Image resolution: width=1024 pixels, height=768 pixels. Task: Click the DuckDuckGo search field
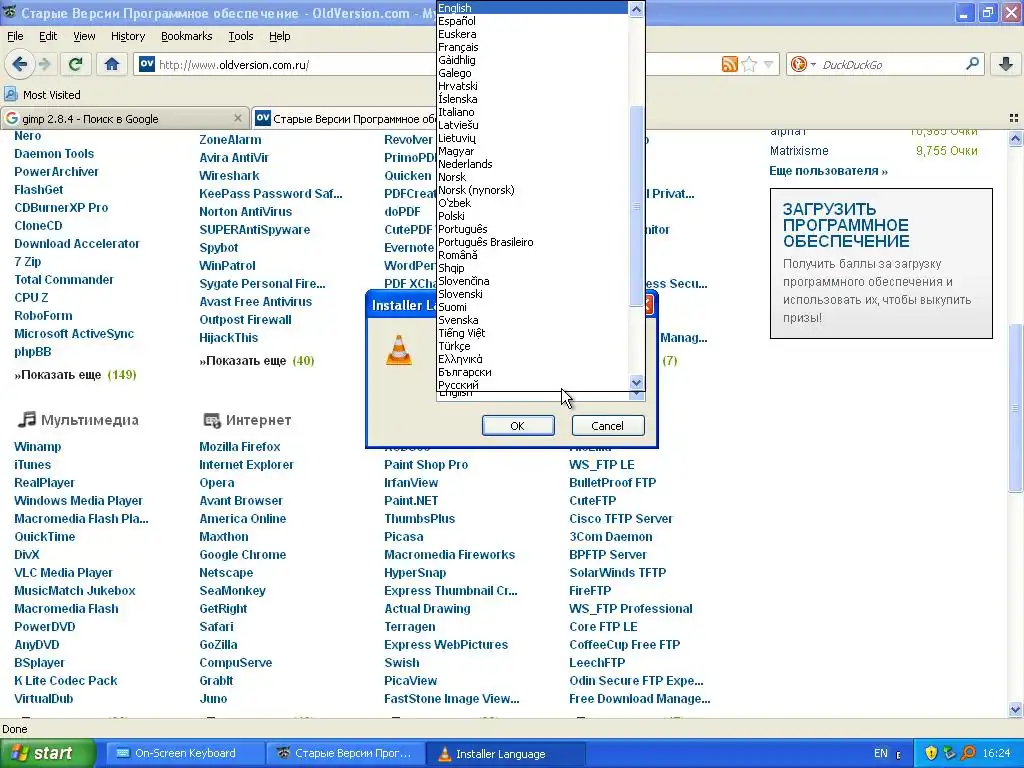[x=890, y=65]
